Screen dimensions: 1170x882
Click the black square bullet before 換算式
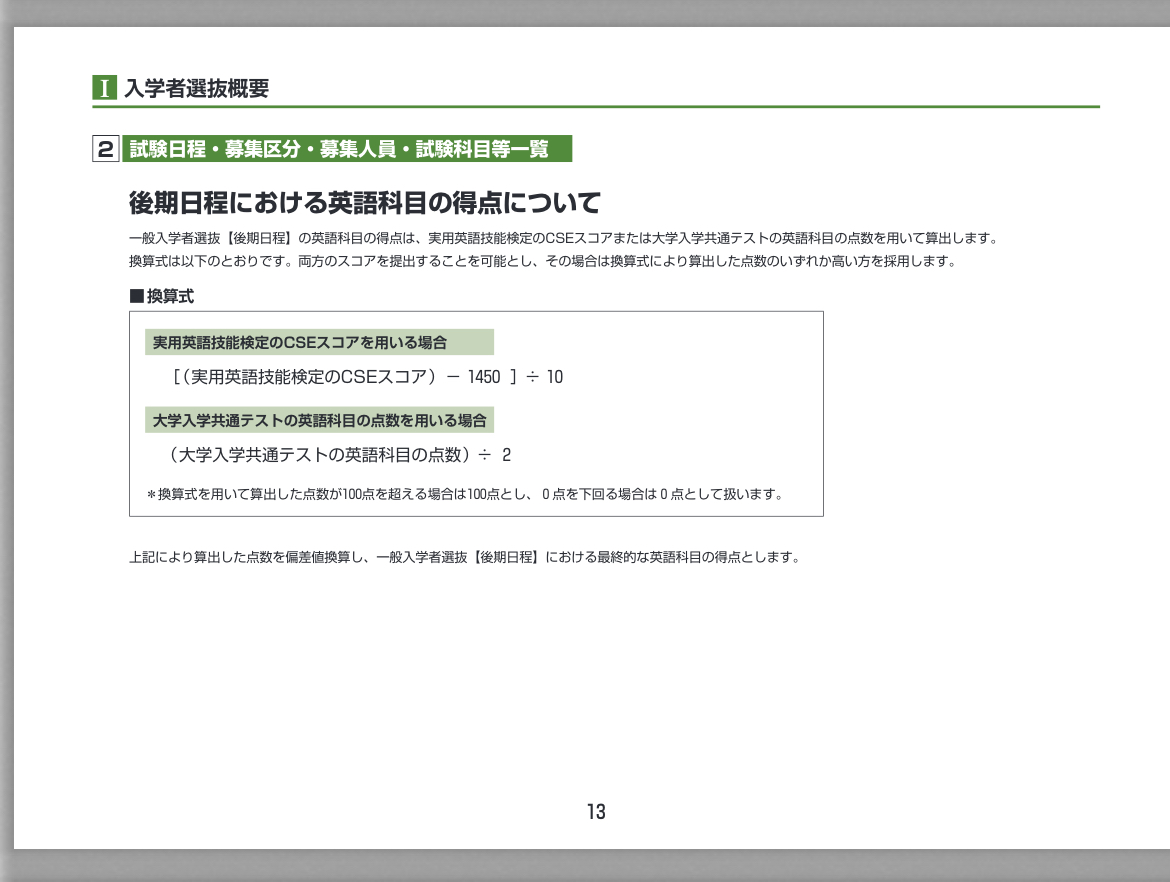pyautogui.click(x=137, y=296)
